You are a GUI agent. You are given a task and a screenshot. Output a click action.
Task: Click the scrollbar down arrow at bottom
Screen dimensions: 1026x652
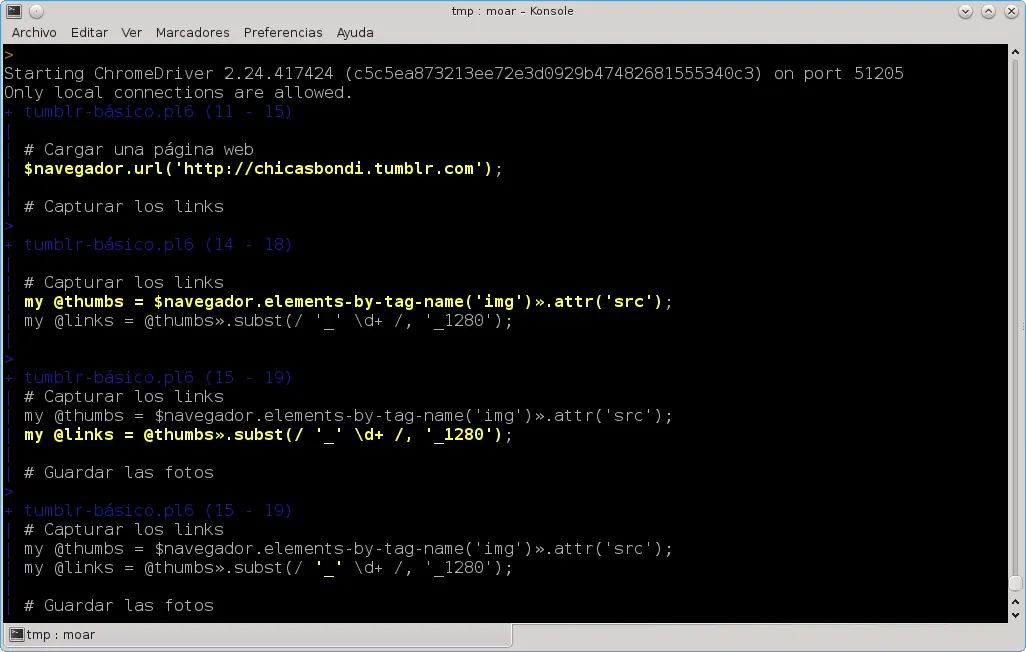[x=1015, y=615]
